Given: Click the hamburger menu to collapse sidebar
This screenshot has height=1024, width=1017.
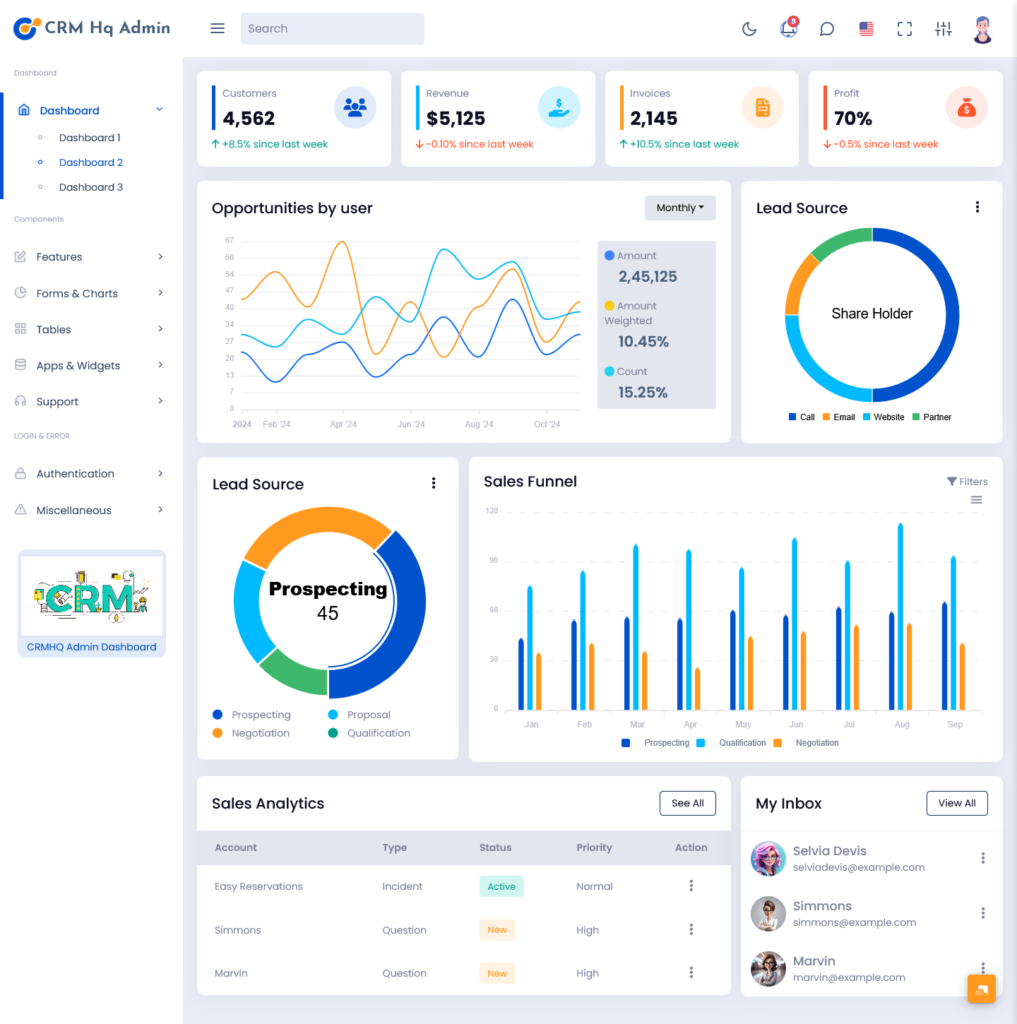Looking at the screenshot, I should click(x=217, y=28).
